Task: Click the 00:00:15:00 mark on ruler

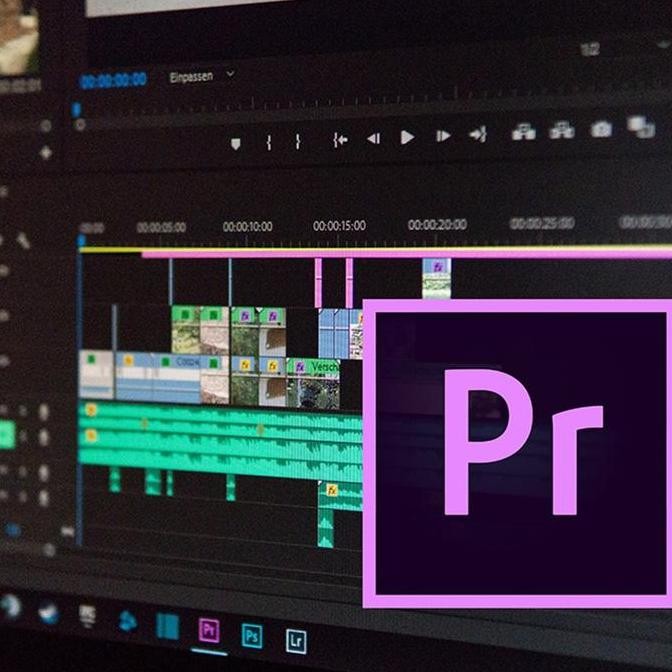Action: click(x=339, y=225)
